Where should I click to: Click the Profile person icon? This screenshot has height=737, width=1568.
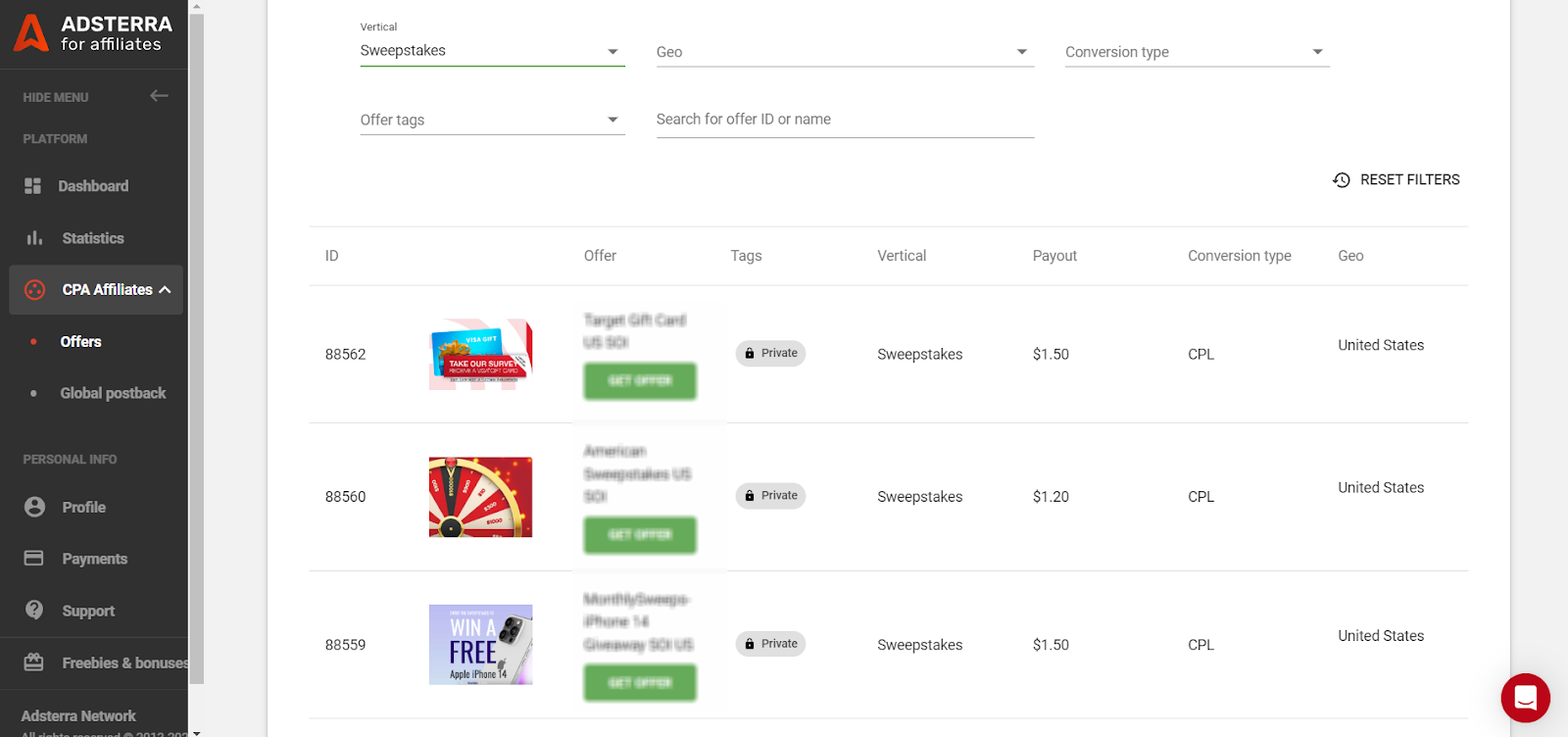pyautogui.click(x=34, y=507)
